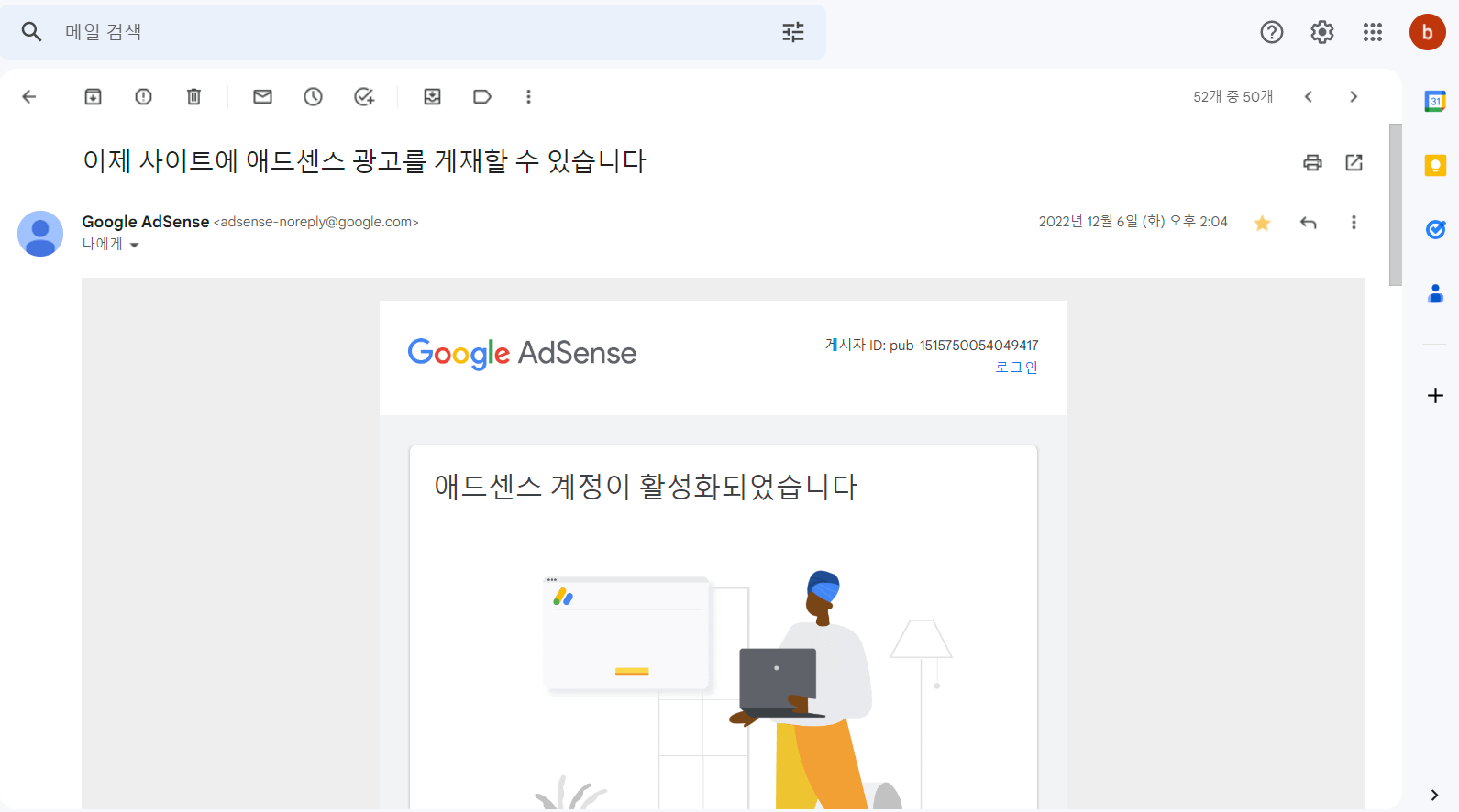Click the vertical scrollbar of the email

tap(1396, 205)
